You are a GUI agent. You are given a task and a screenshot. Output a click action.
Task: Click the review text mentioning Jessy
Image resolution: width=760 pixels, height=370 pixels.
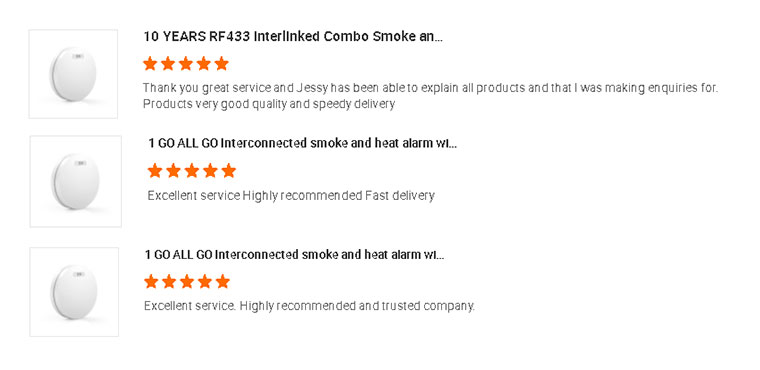coord(430,96)
